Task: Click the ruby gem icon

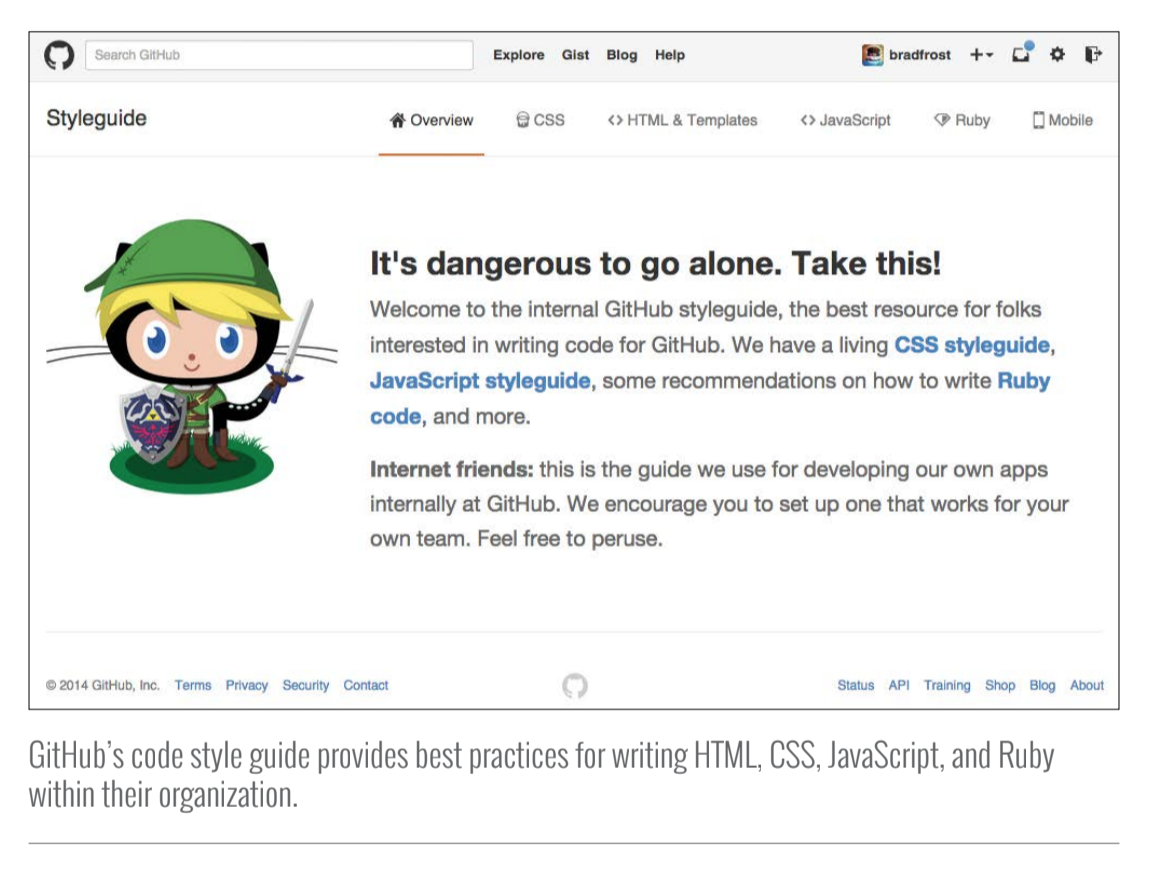Action: 941,120
